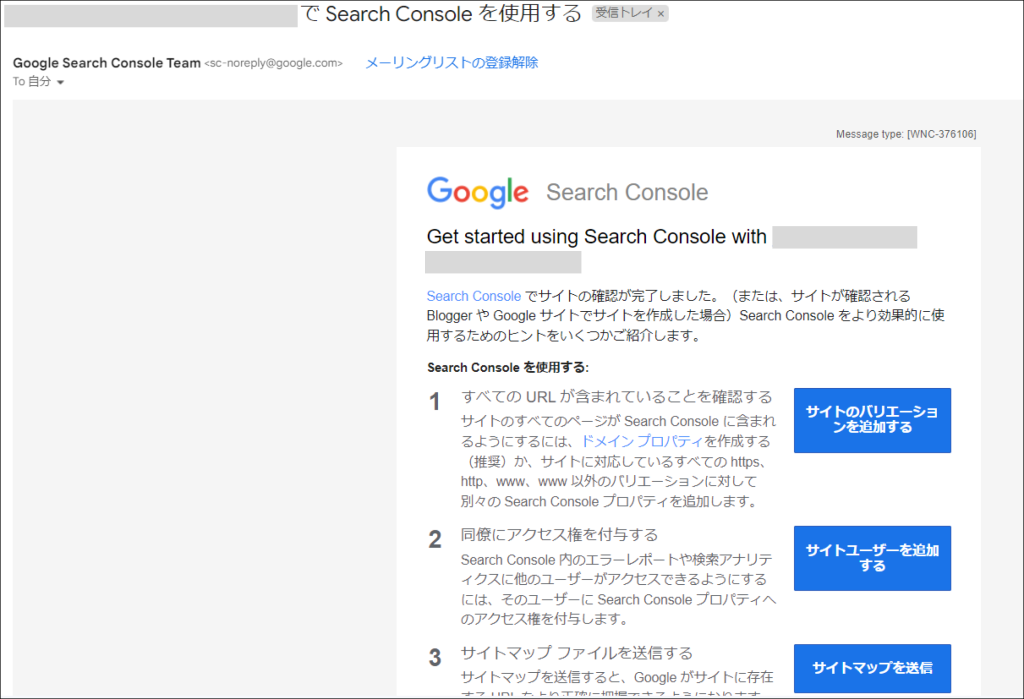Click サイトのバリエーションを追加する button
The width and height of the screenshot is (1024, 699).
(872, 420)
